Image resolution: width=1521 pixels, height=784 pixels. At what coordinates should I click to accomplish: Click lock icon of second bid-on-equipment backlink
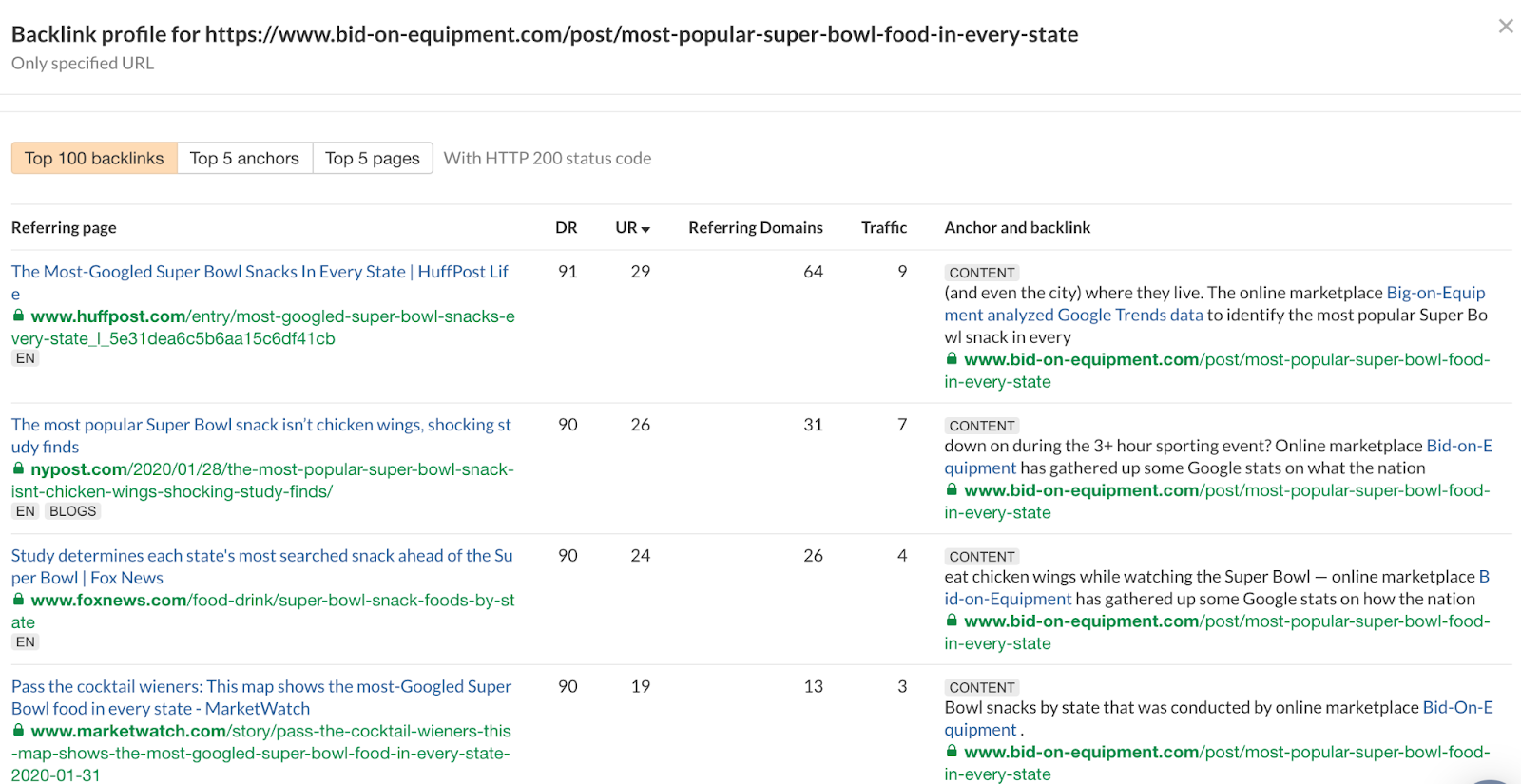(952, 490)
